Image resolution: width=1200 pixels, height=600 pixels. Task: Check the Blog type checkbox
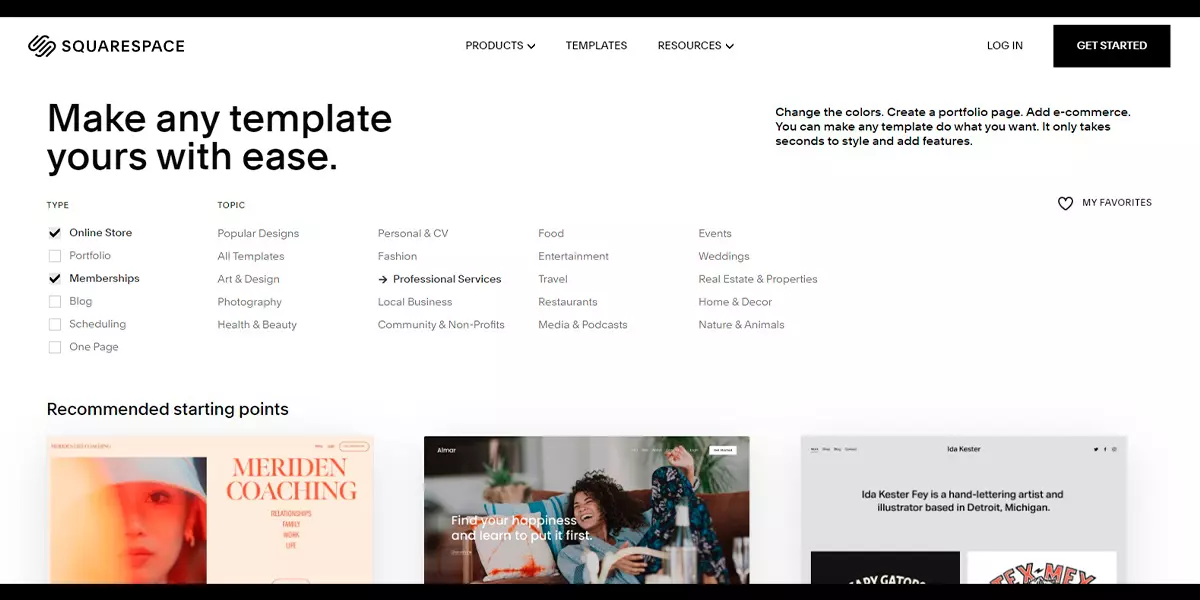click(x=55, y=301)
